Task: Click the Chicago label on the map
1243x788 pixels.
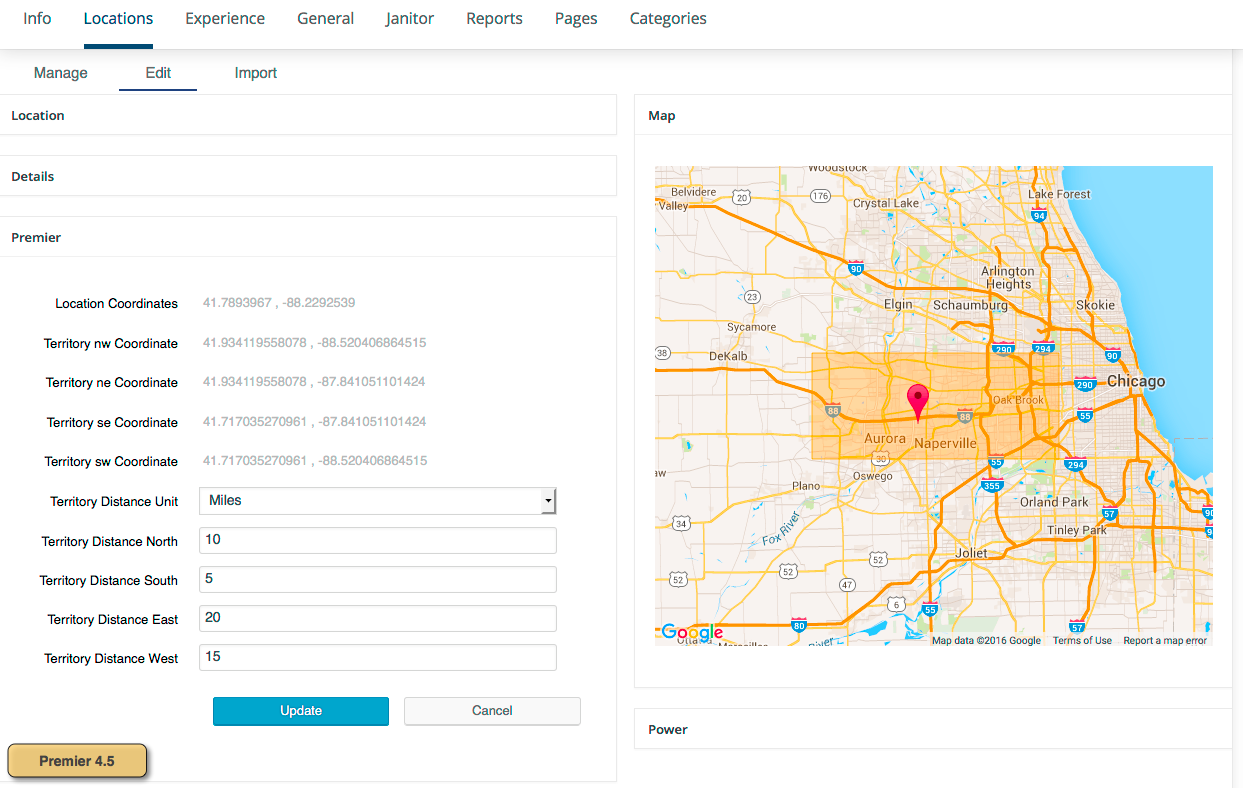Action: 1136,382
